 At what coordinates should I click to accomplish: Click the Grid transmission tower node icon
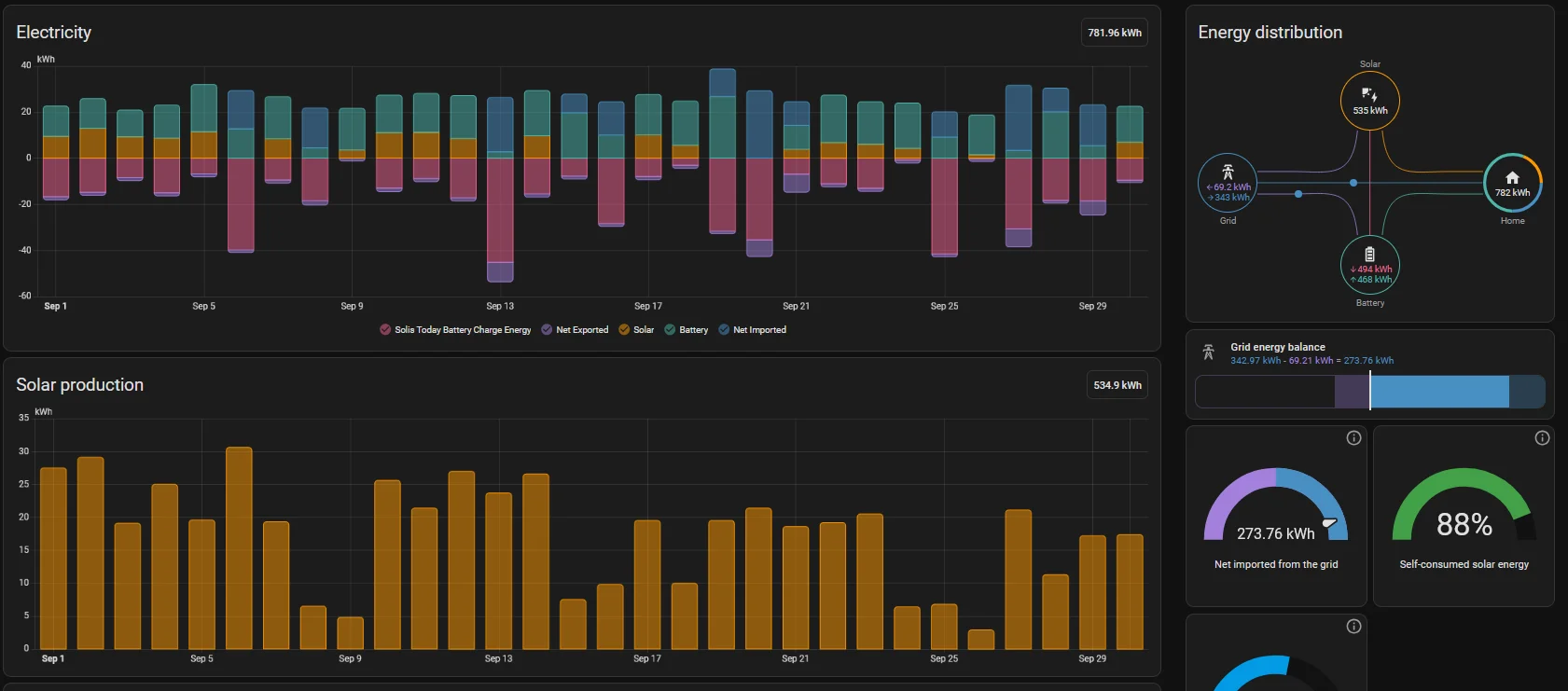point(1228,172)
